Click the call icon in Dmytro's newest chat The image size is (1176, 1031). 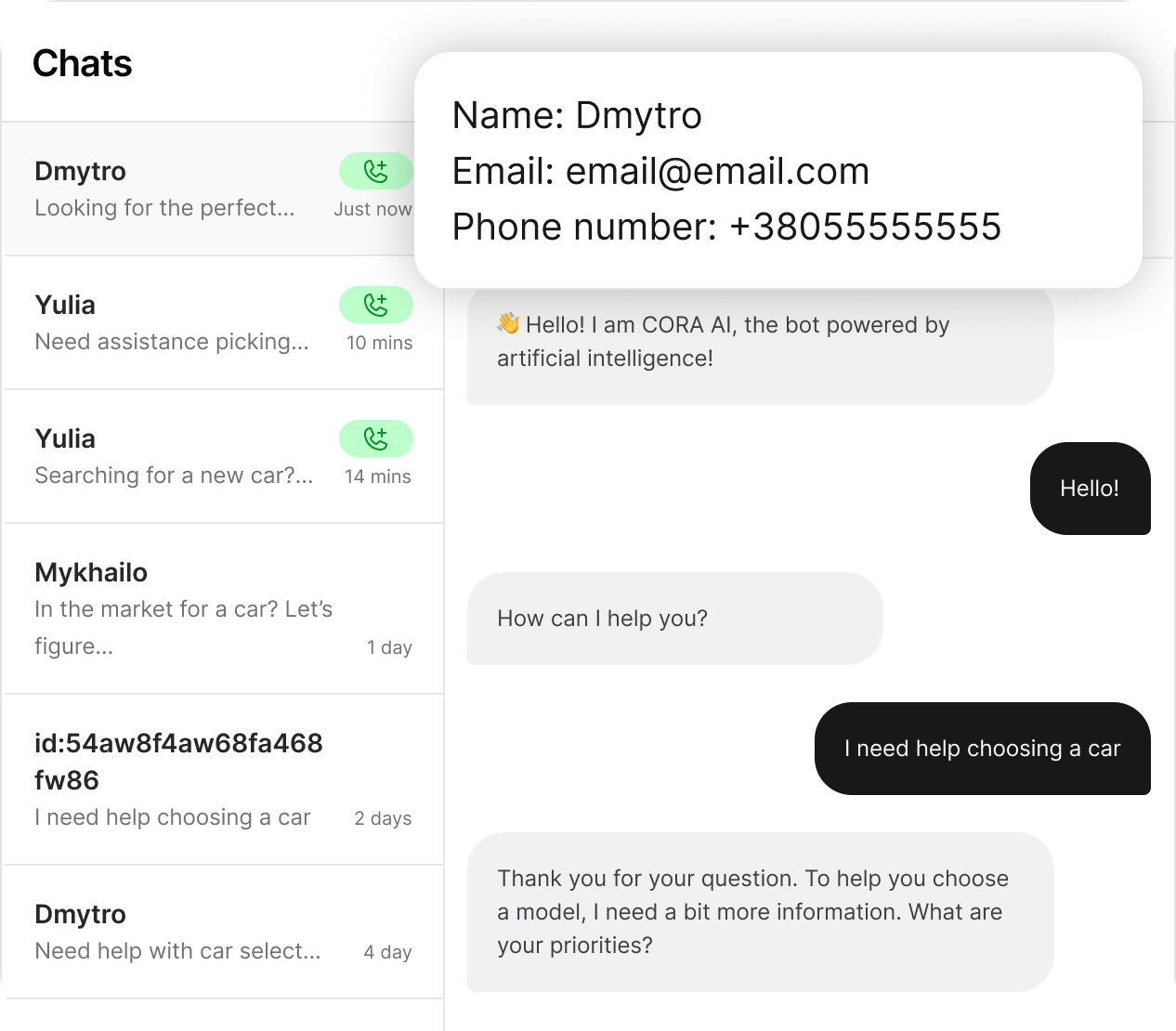375,171
